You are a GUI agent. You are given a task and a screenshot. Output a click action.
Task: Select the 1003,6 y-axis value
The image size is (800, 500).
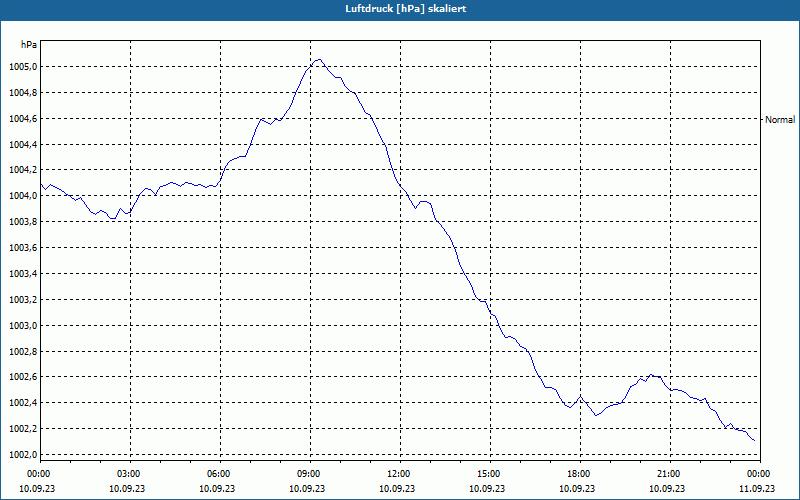(22, 248)
